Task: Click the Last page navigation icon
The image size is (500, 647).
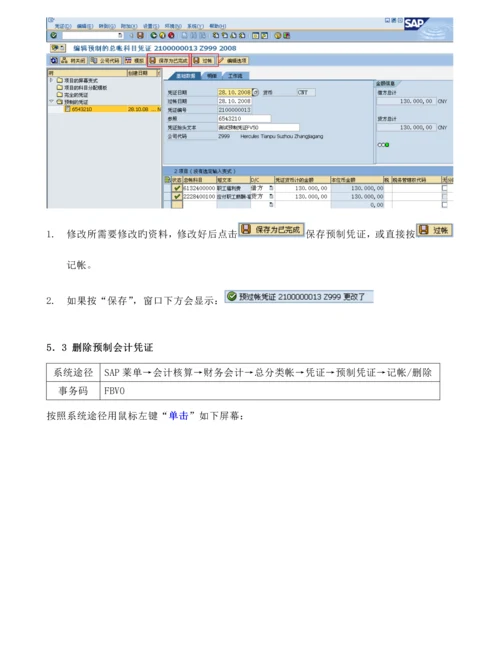Action: click(x=242, y=35)
